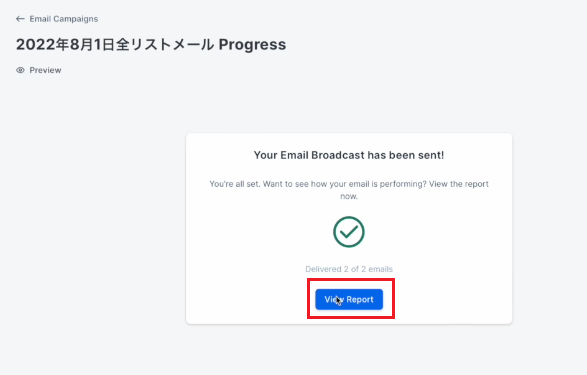Click the back arrow icon

click(20, 19)
